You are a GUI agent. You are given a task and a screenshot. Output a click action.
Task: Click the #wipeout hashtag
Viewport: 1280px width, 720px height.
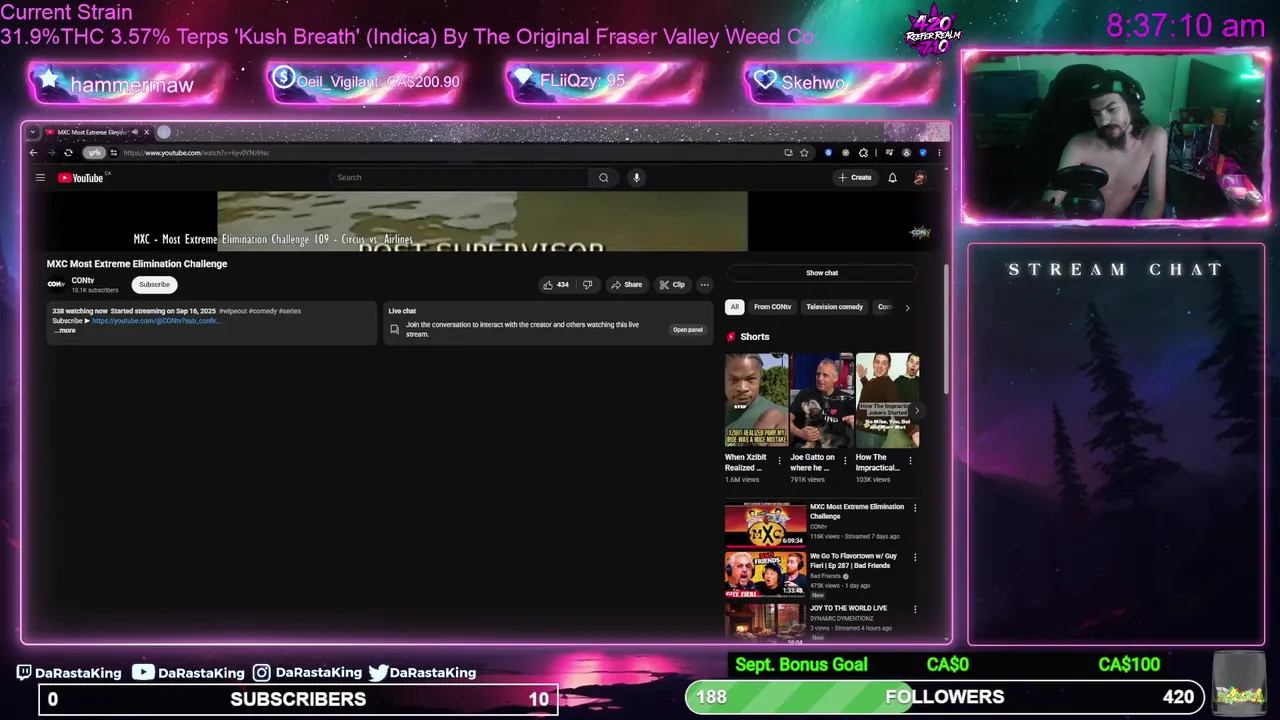click(233, 311)
